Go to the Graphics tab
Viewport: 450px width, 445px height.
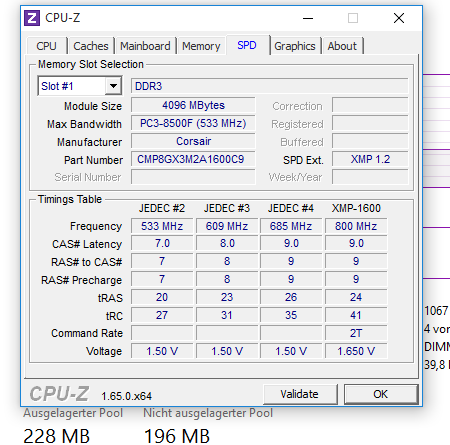(x=295, y=46)
